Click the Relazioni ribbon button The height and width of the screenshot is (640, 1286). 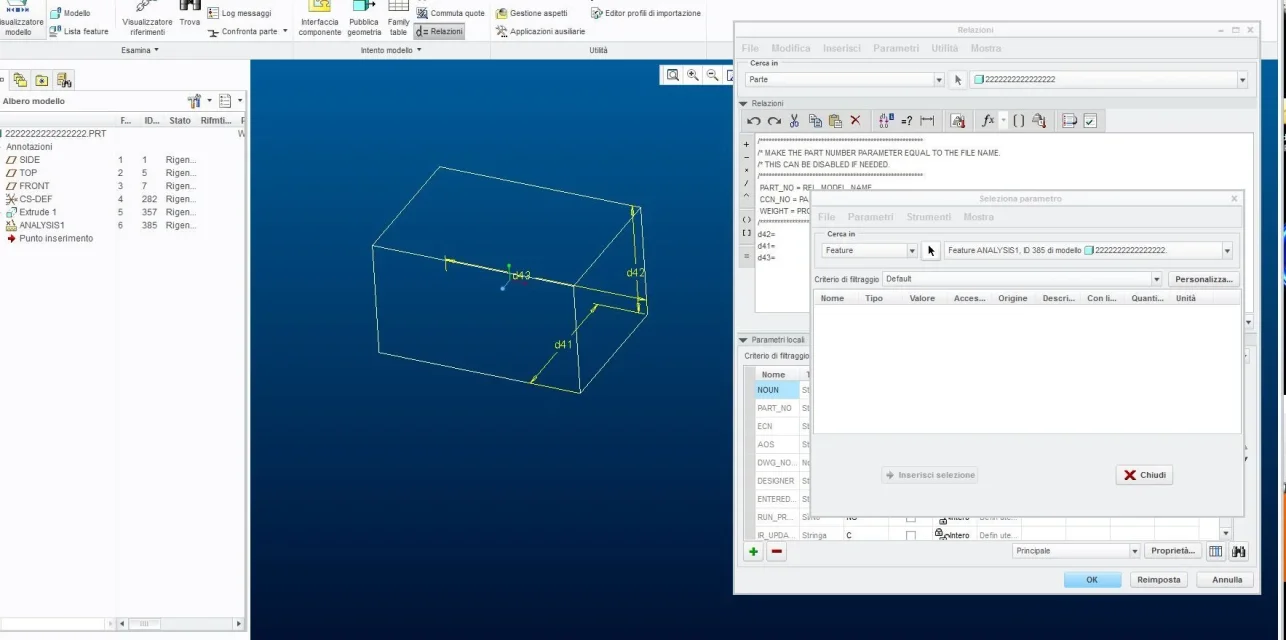coord(440,32)
